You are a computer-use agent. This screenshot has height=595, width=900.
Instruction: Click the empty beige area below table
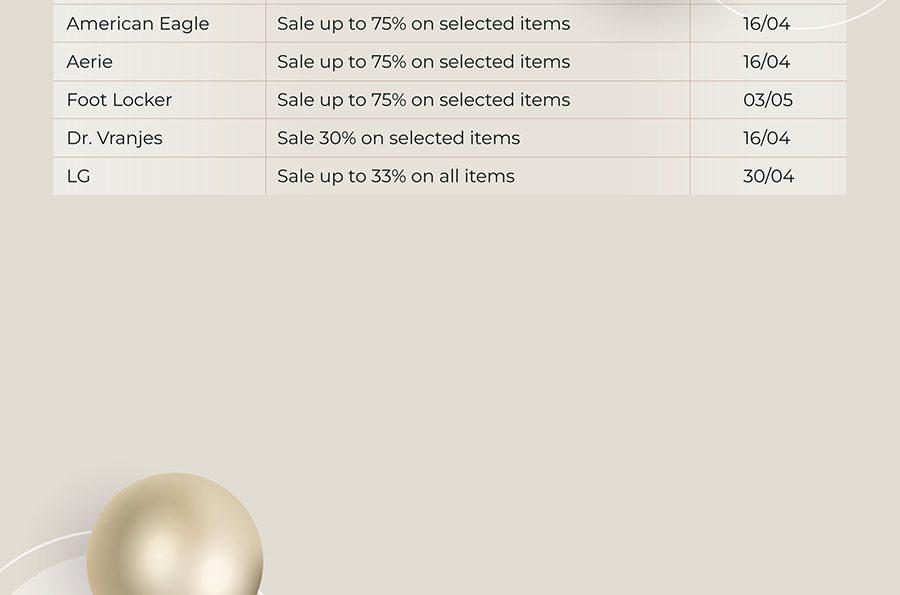[517, 344]
